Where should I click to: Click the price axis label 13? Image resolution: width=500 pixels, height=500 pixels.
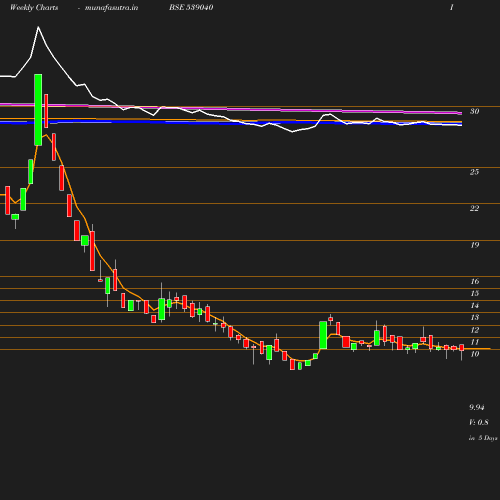click(x=475, y=317)
